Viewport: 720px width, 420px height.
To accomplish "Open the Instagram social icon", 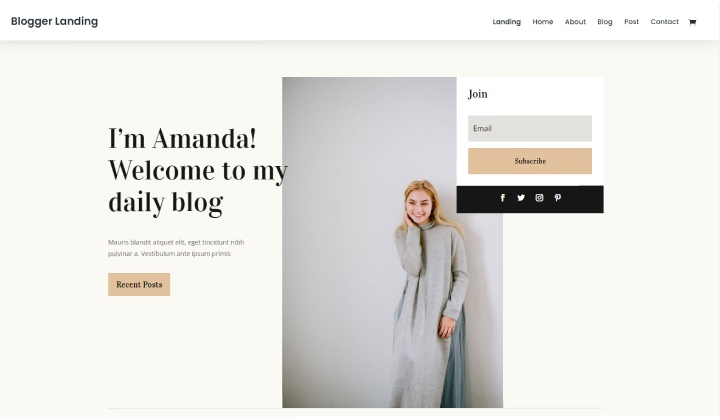I will coord(539,198).
